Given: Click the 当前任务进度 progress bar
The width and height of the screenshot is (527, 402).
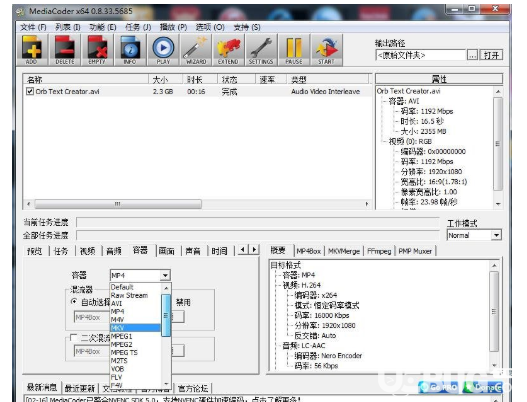Looking at the screenshot, I should click(258, 222).
